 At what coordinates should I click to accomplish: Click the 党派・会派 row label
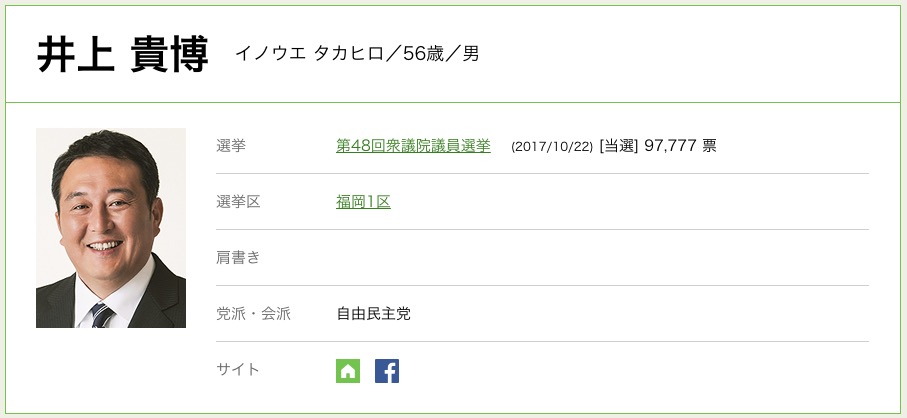(253, 314)
